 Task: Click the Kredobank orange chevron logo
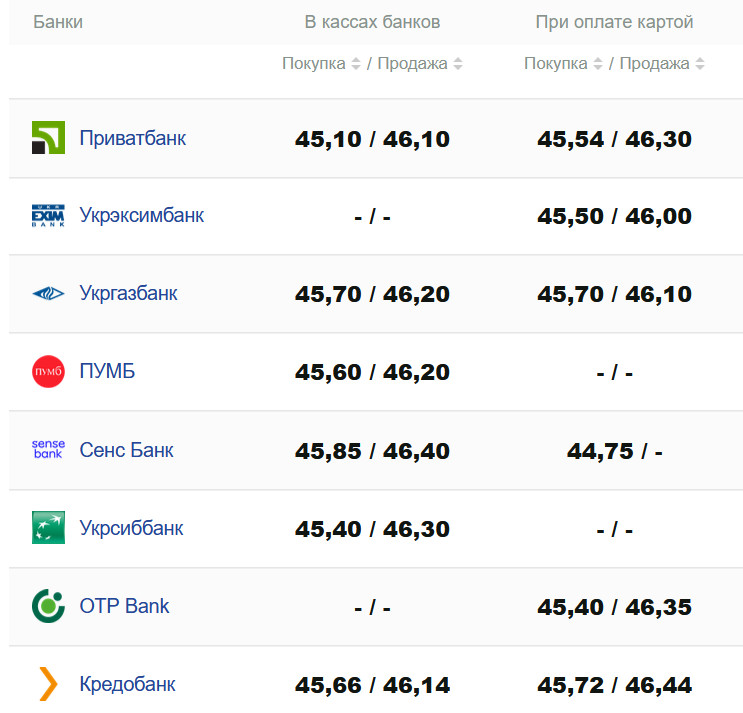[x=48, y=684]
